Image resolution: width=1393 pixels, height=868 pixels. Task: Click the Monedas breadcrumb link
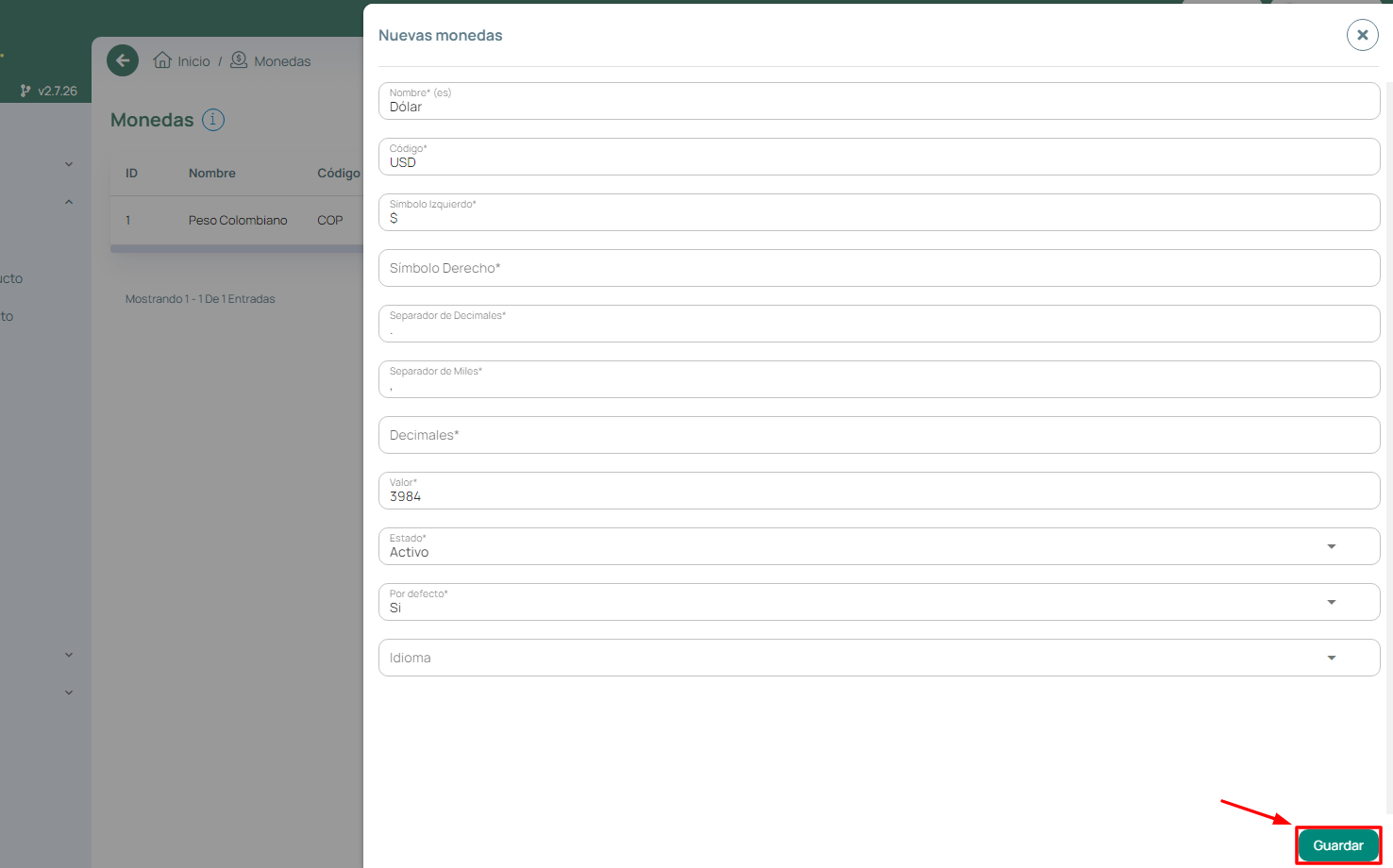point(282,61)
